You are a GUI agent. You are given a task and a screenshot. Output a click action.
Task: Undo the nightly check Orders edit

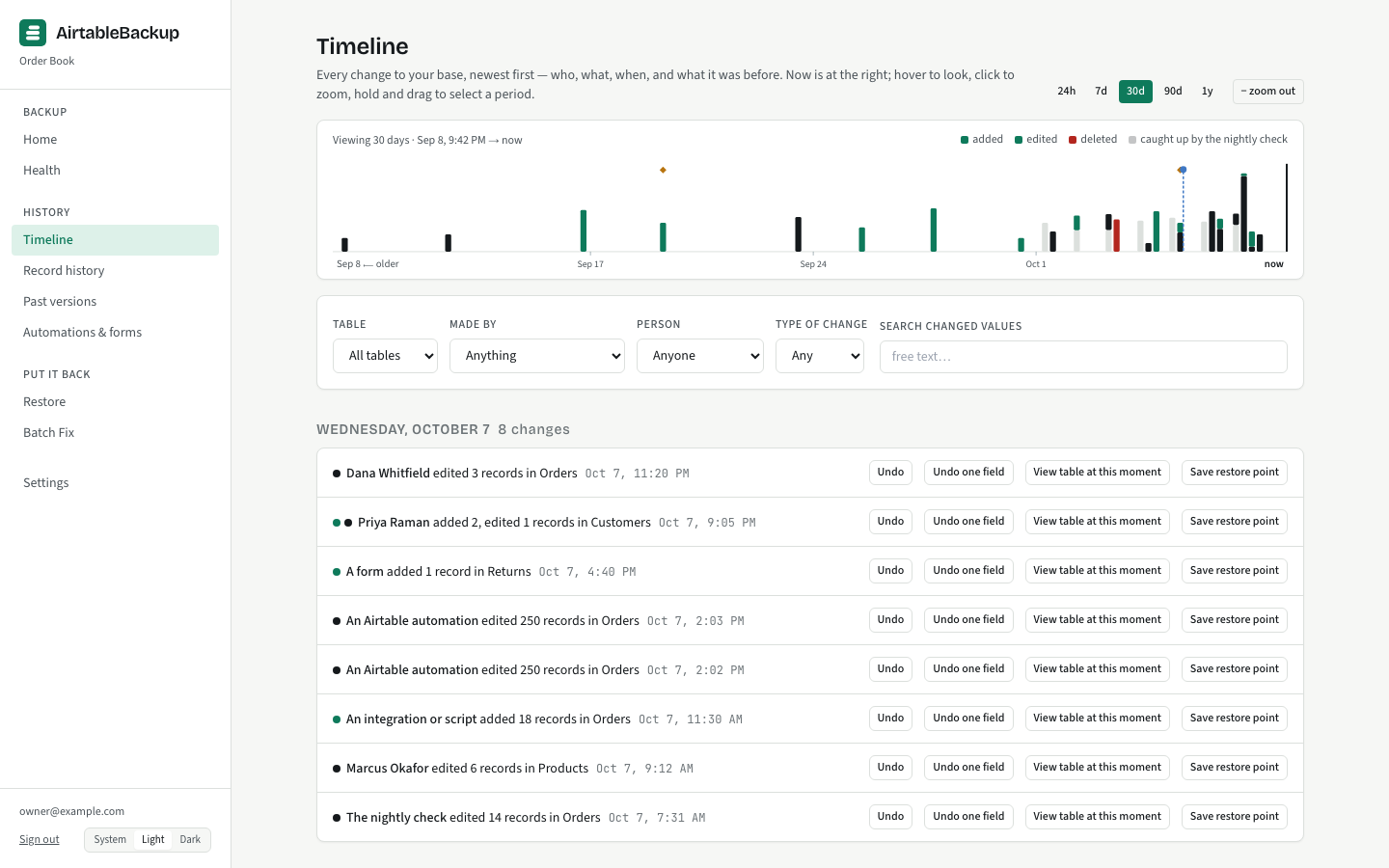click(890, 817)
